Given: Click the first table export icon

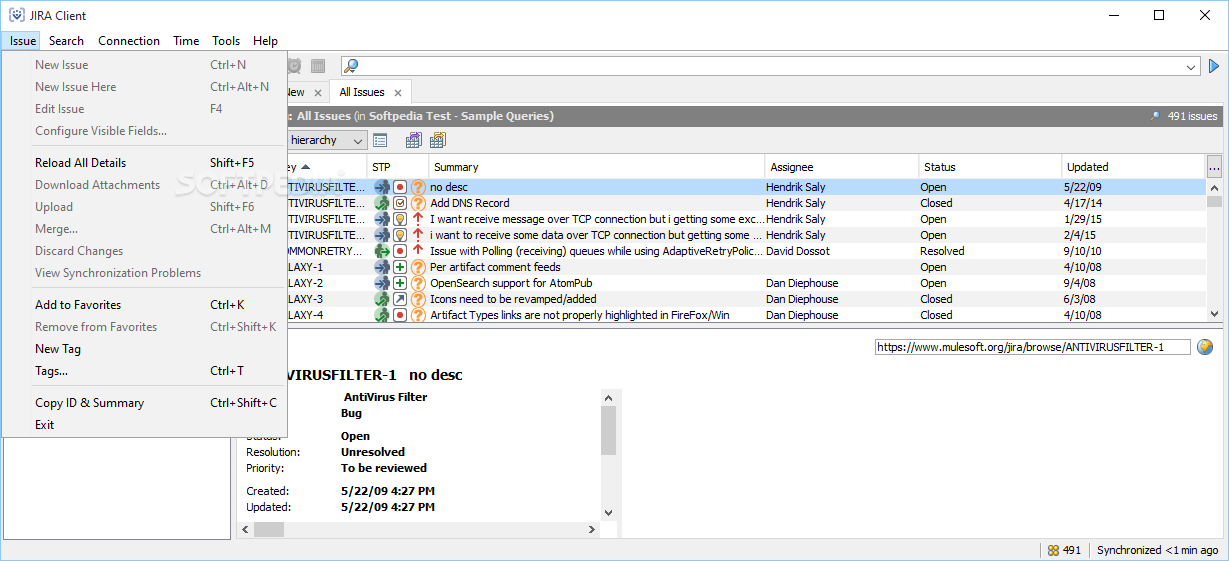Looking at the screenshot, I should click(413, 140).
